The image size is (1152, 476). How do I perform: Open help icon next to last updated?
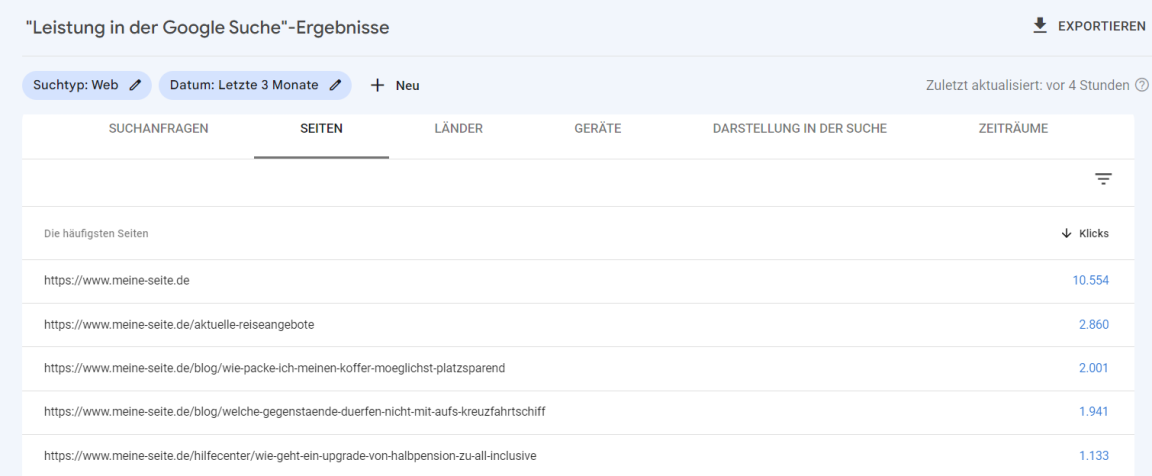tap(1141, 85)
